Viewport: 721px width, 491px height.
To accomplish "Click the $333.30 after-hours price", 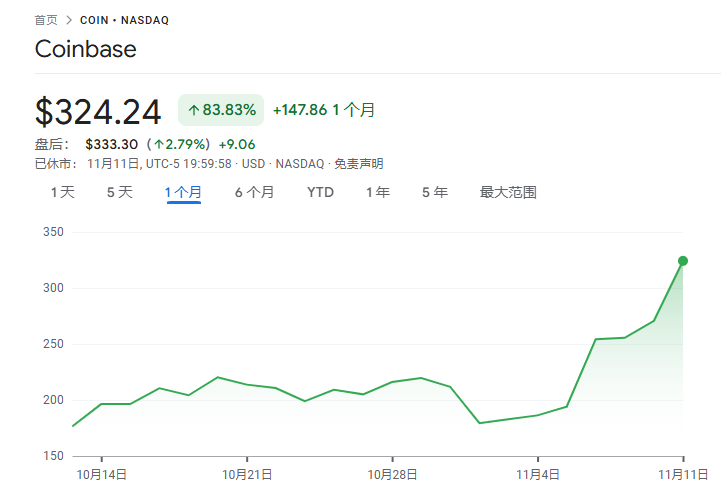I will (111, 144).
